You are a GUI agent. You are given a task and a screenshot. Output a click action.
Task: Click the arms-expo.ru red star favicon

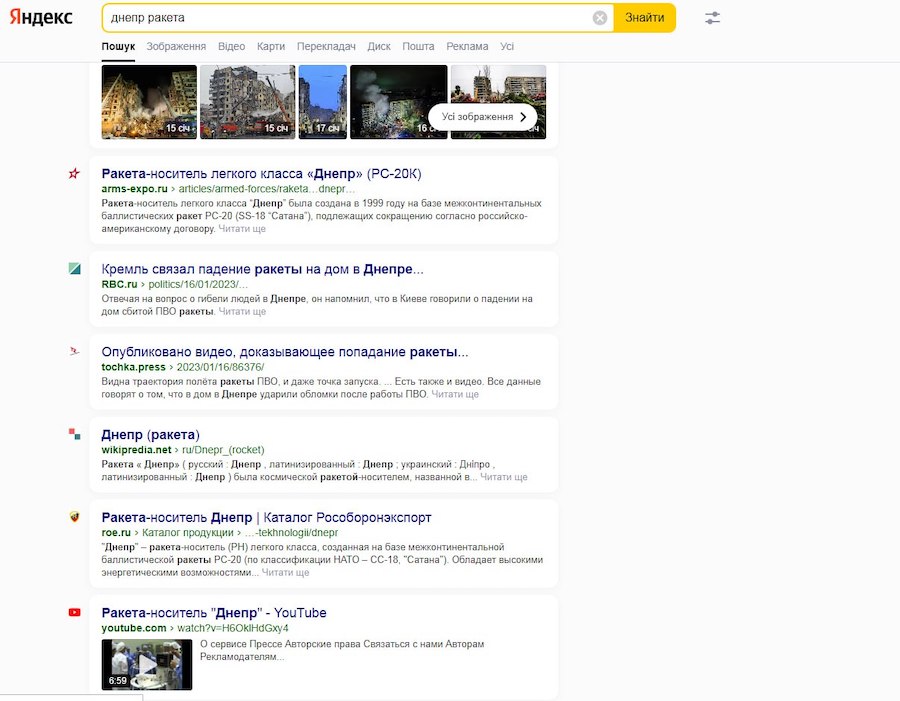(74, 174)
